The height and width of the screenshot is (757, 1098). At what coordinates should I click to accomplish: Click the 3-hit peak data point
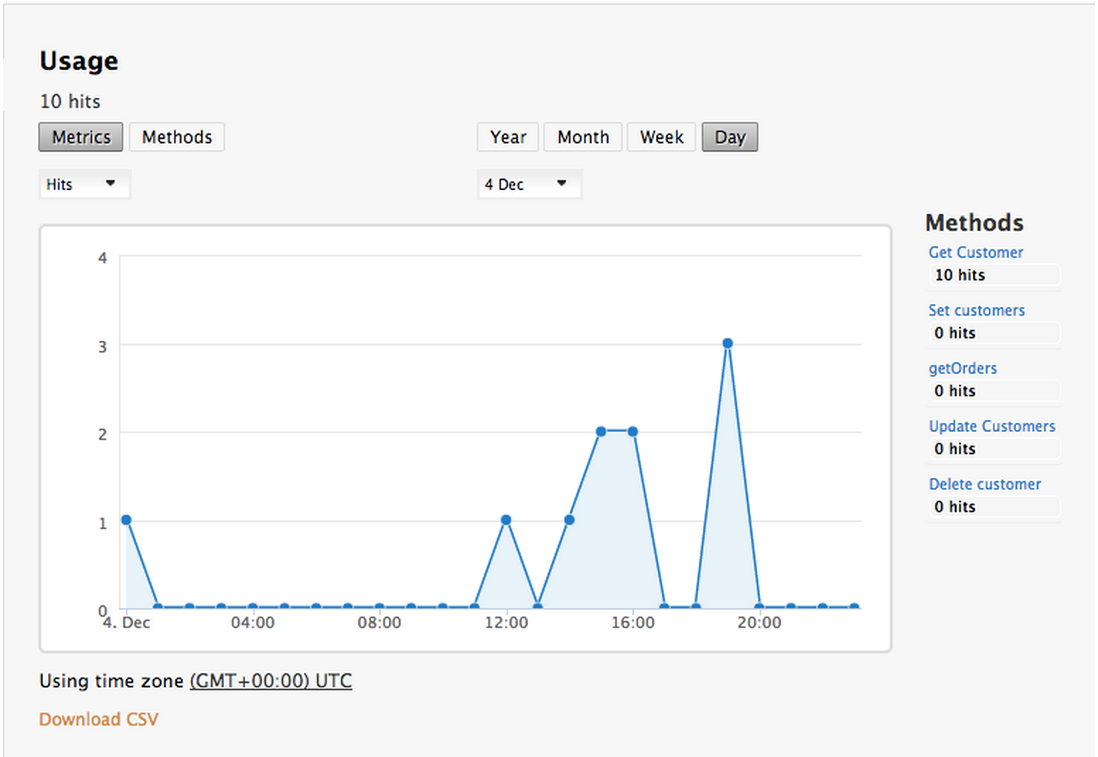pos(727,343)
